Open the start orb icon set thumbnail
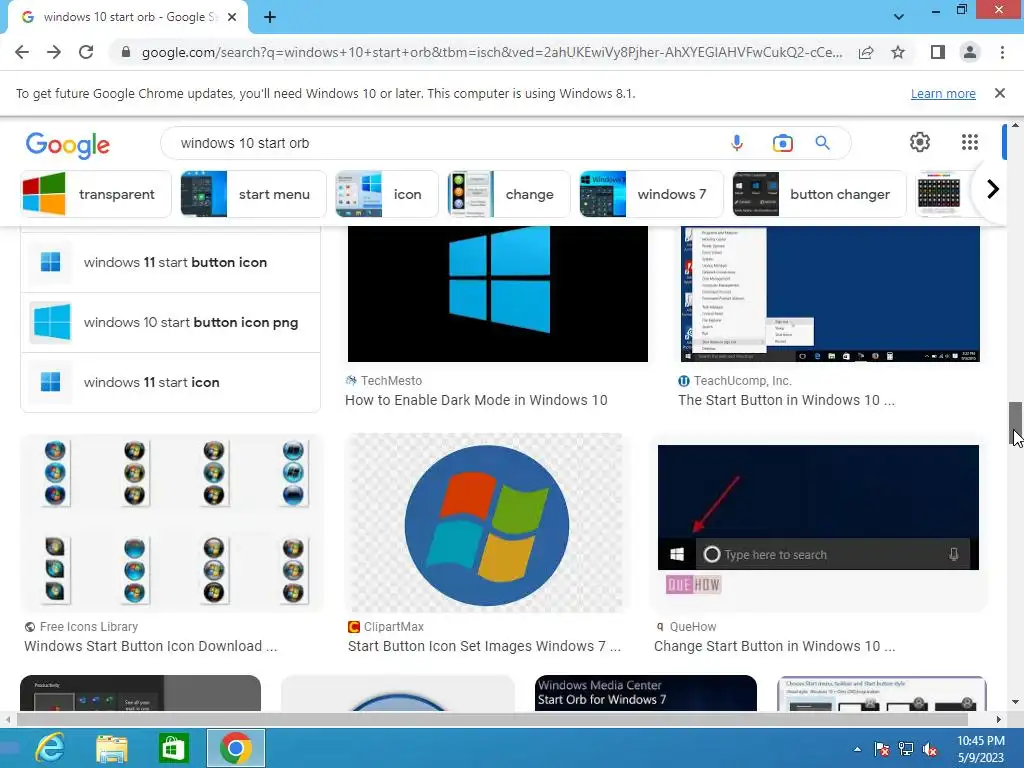This screenshot has width=1024, height=768. [x=172, y=522]
